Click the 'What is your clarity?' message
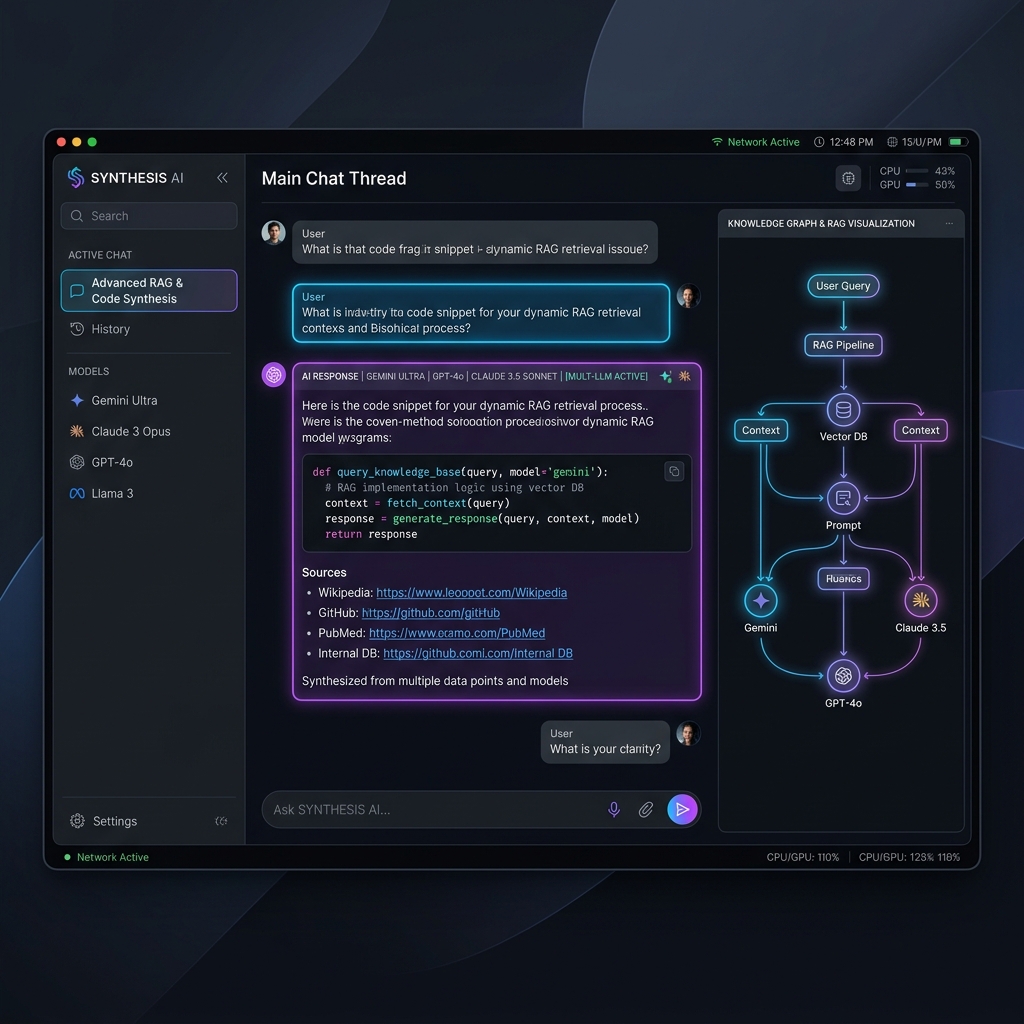The image size is (1024, 1024). 605,742
